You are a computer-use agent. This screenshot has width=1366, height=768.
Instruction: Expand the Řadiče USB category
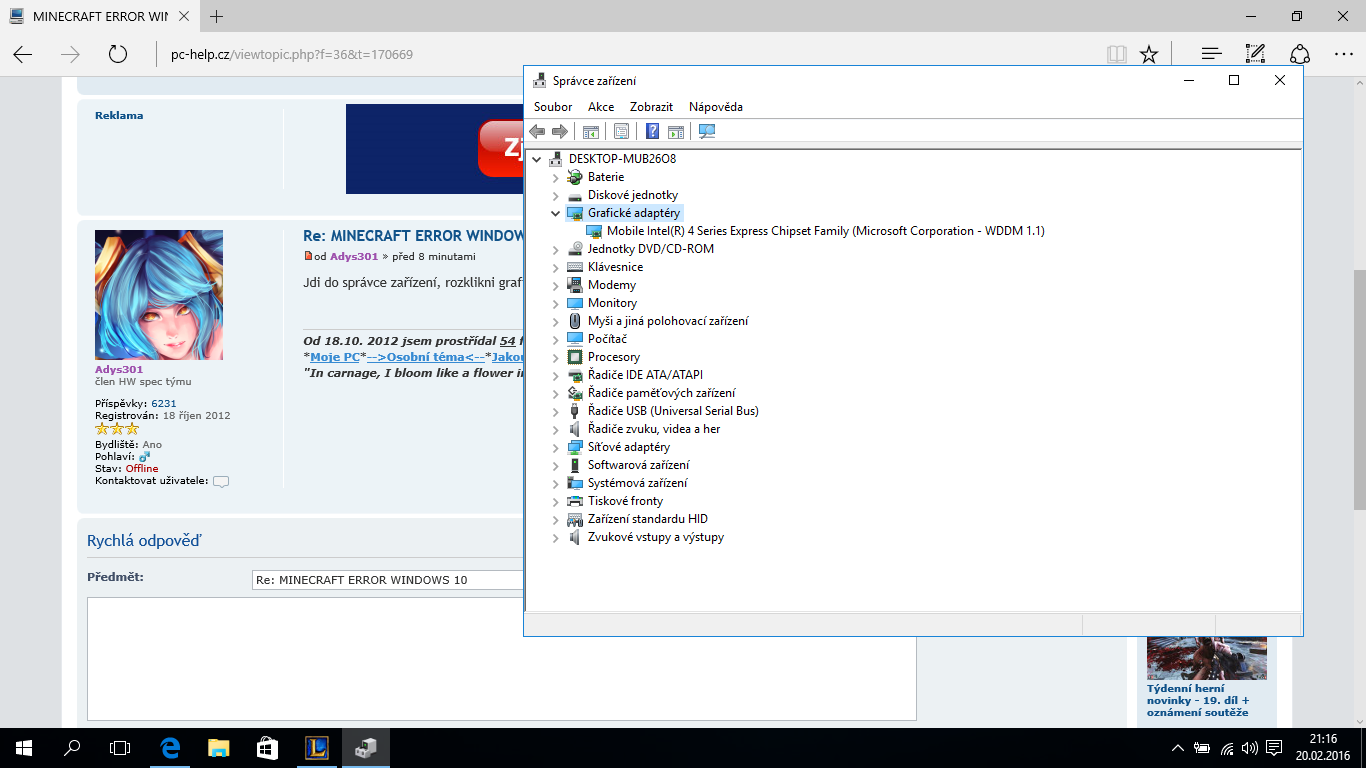[x=556, y=411]
